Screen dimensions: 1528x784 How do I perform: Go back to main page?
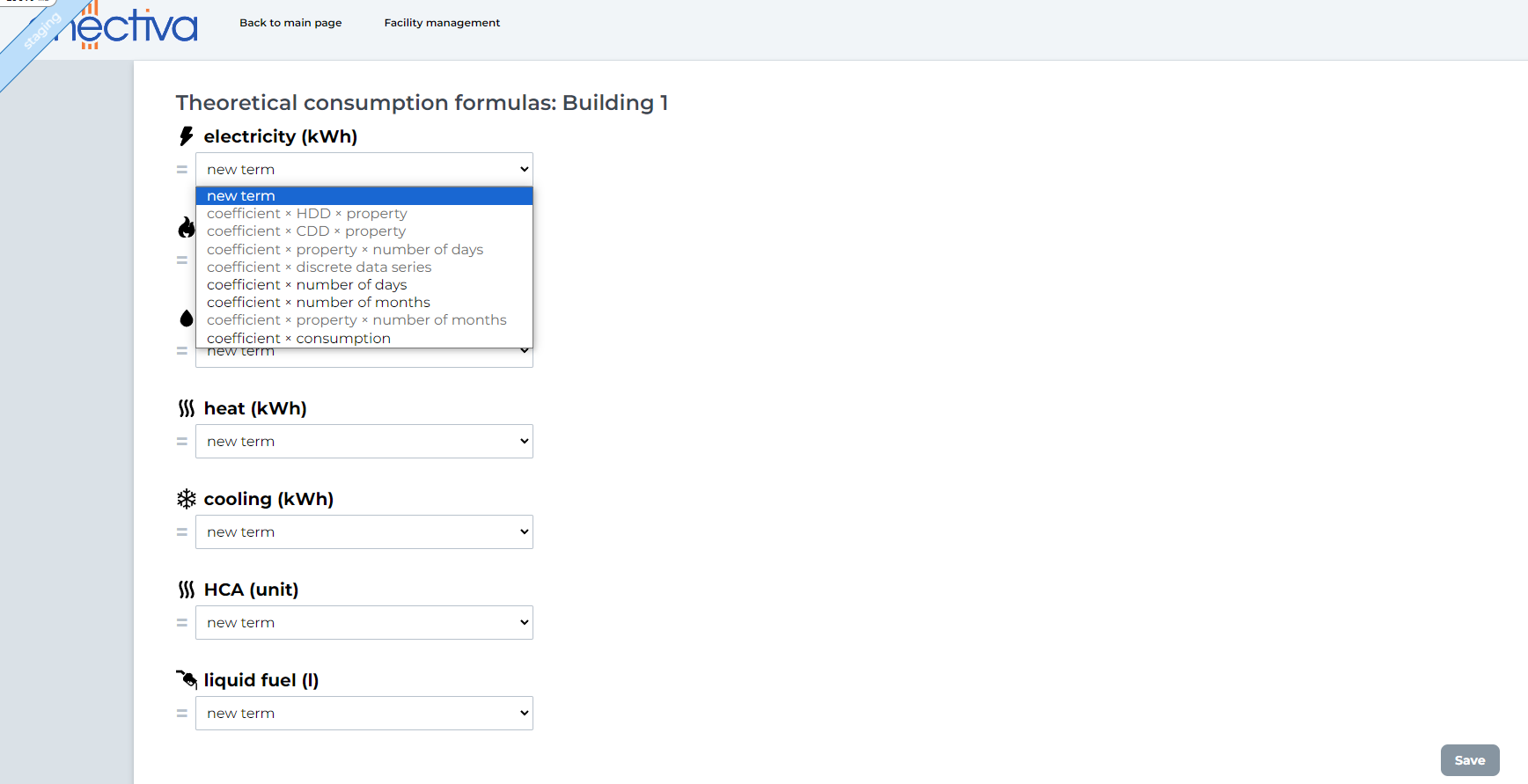tap(290, 23)
